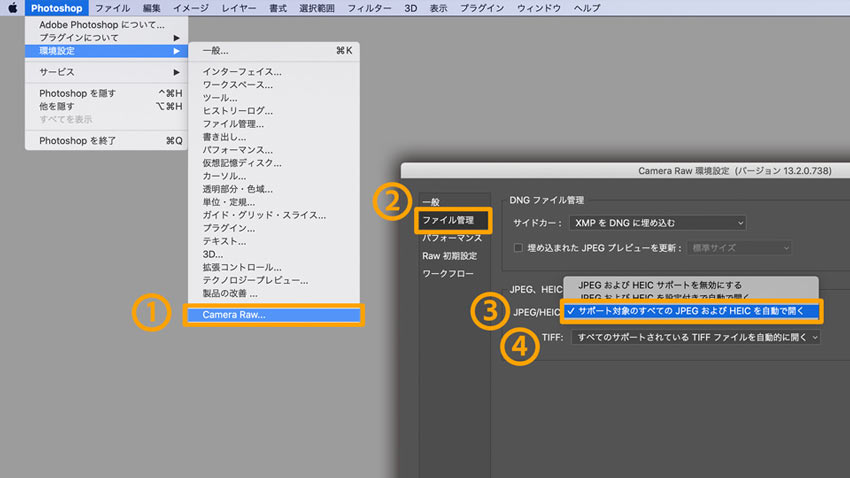Open Camera Raw... preferences
Screen dimensions: 850x478
(274, 315)
